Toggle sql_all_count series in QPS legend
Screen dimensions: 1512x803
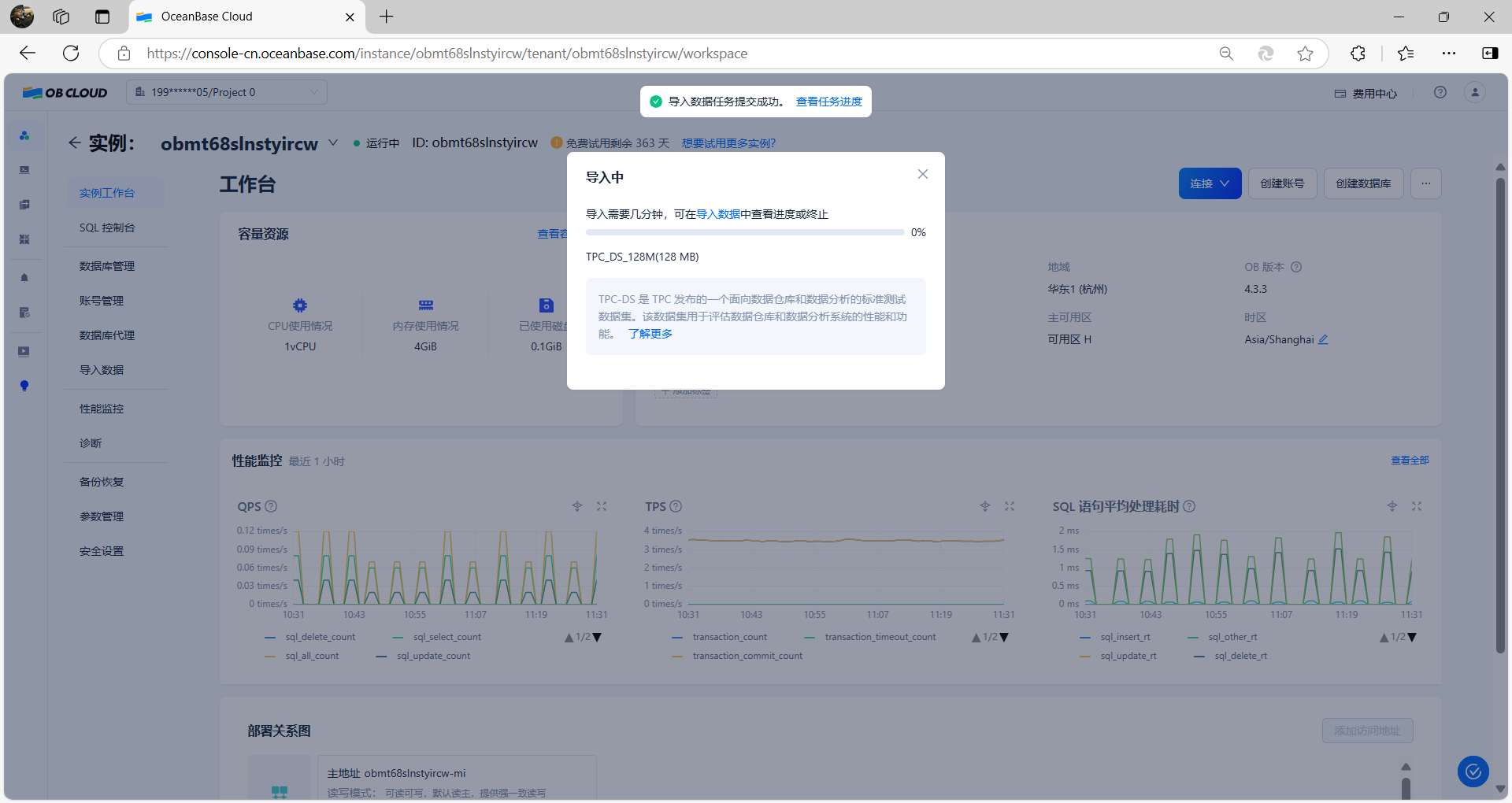tap(302, 656)
